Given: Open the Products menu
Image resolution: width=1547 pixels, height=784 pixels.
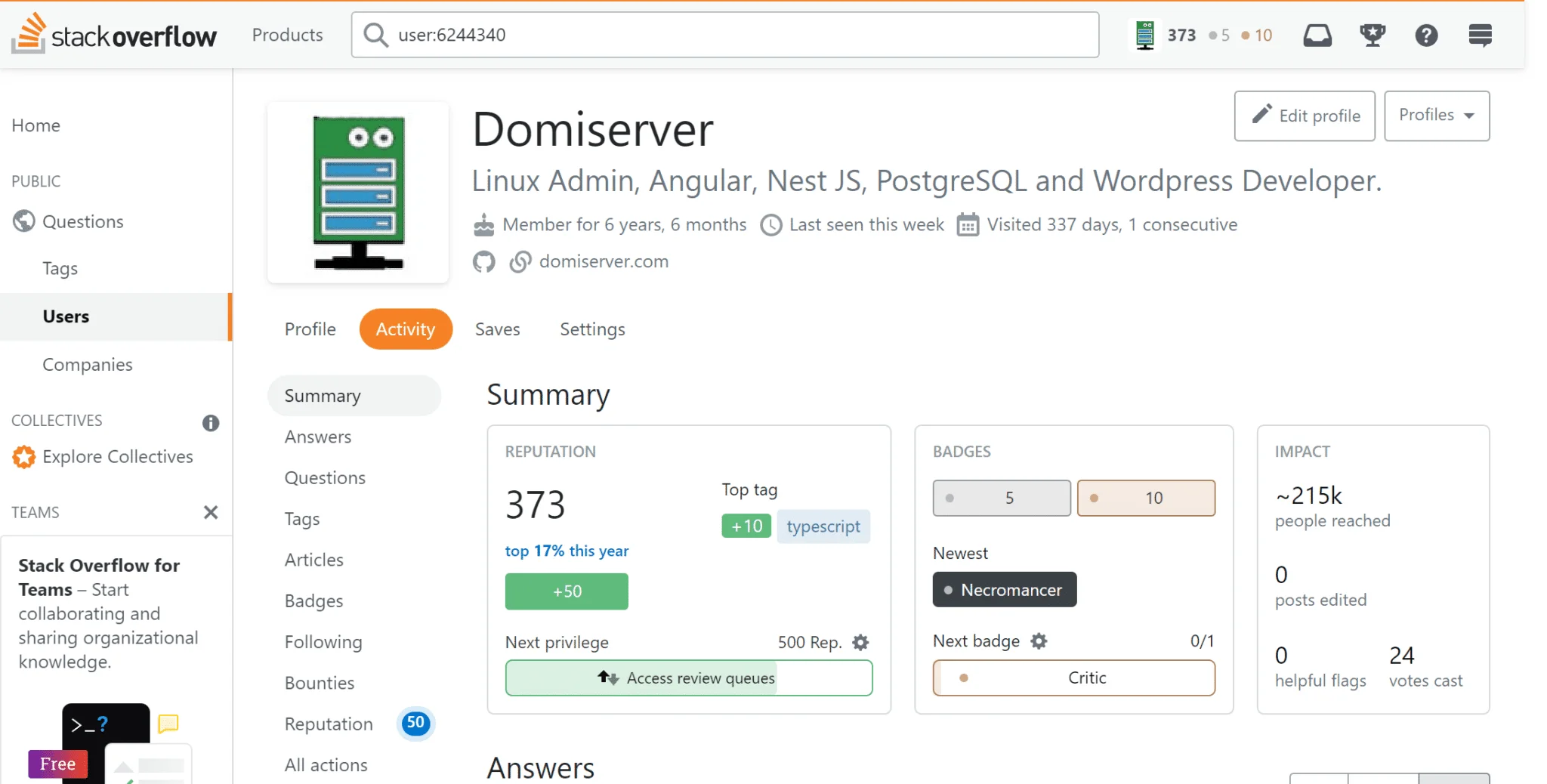Looking at the screenshot, I should pyautogui.click(x=287, y=35).
